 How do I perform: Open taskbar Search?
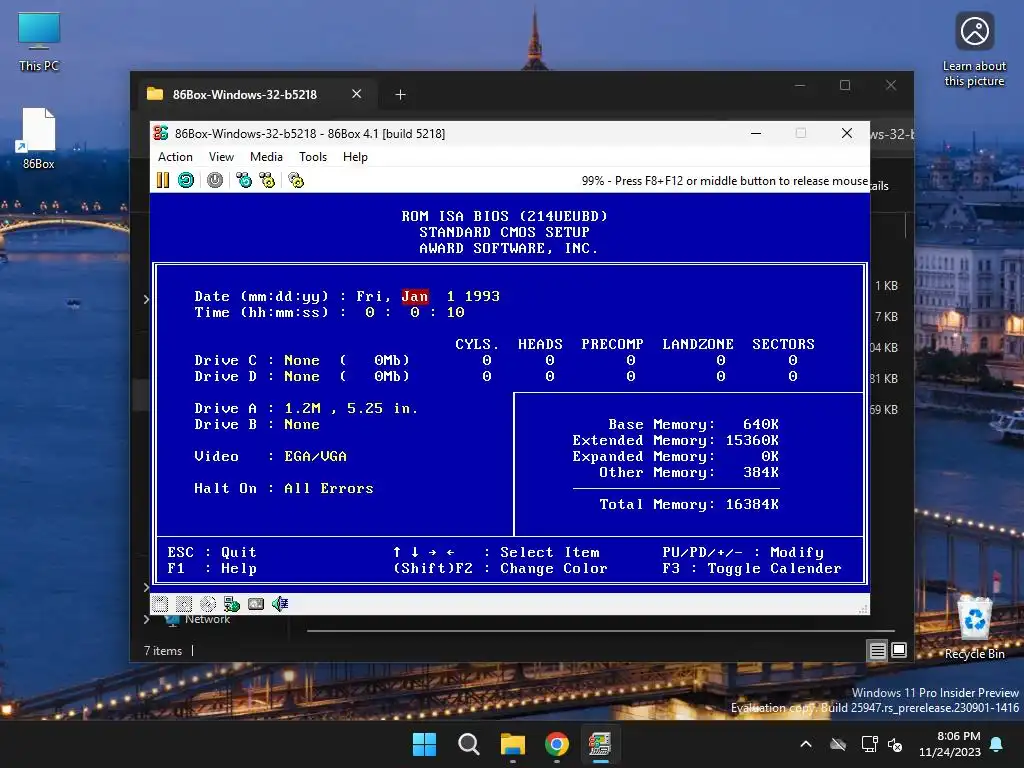coord(469,744)
